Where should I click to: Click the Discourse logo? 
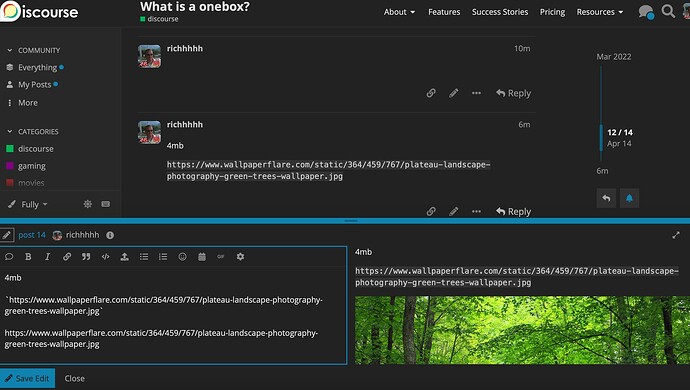click(x=40, y=11)
